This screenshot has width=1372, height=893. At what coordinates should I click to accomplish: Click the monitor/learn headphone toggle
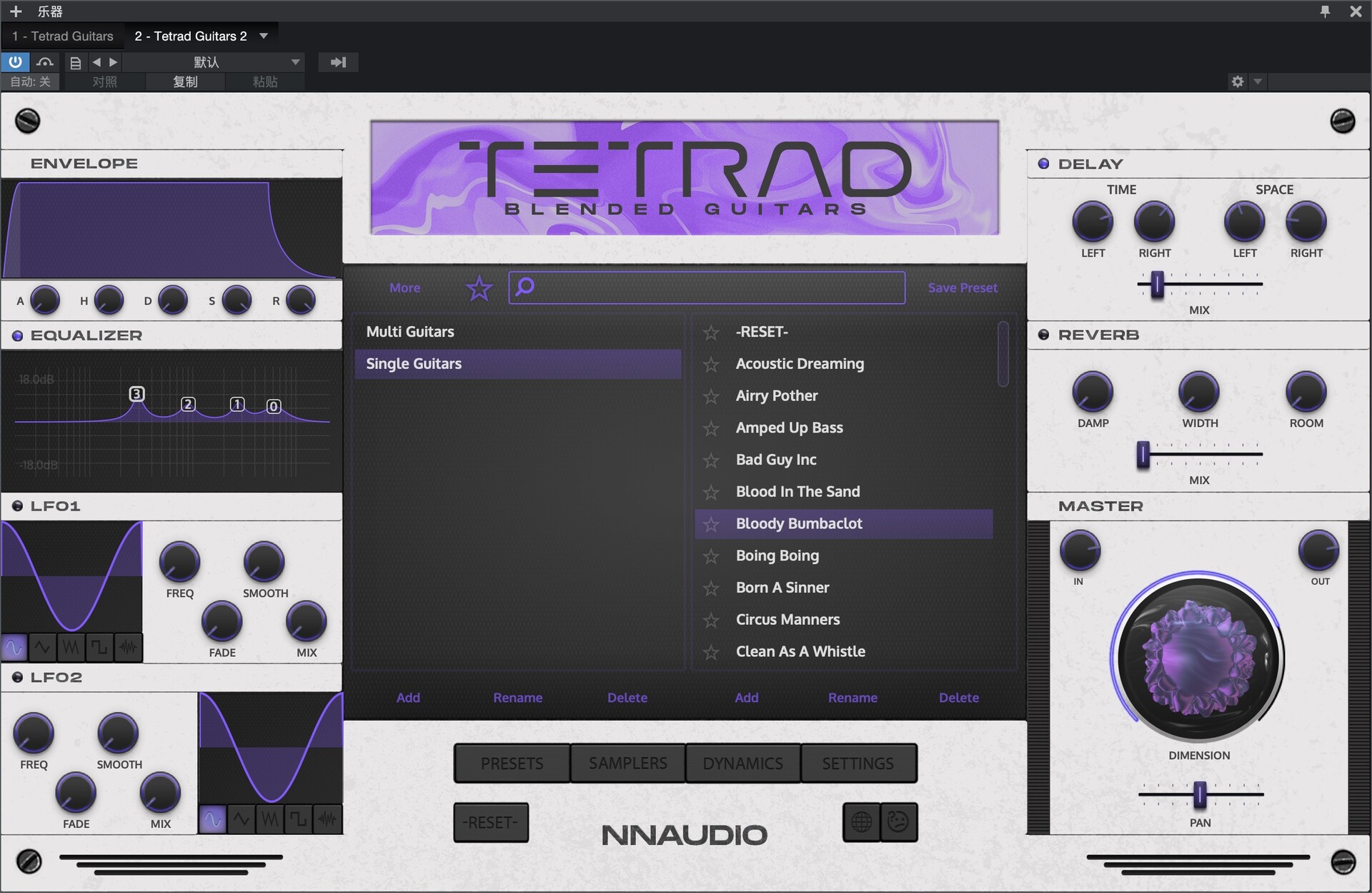click(45, 62)
